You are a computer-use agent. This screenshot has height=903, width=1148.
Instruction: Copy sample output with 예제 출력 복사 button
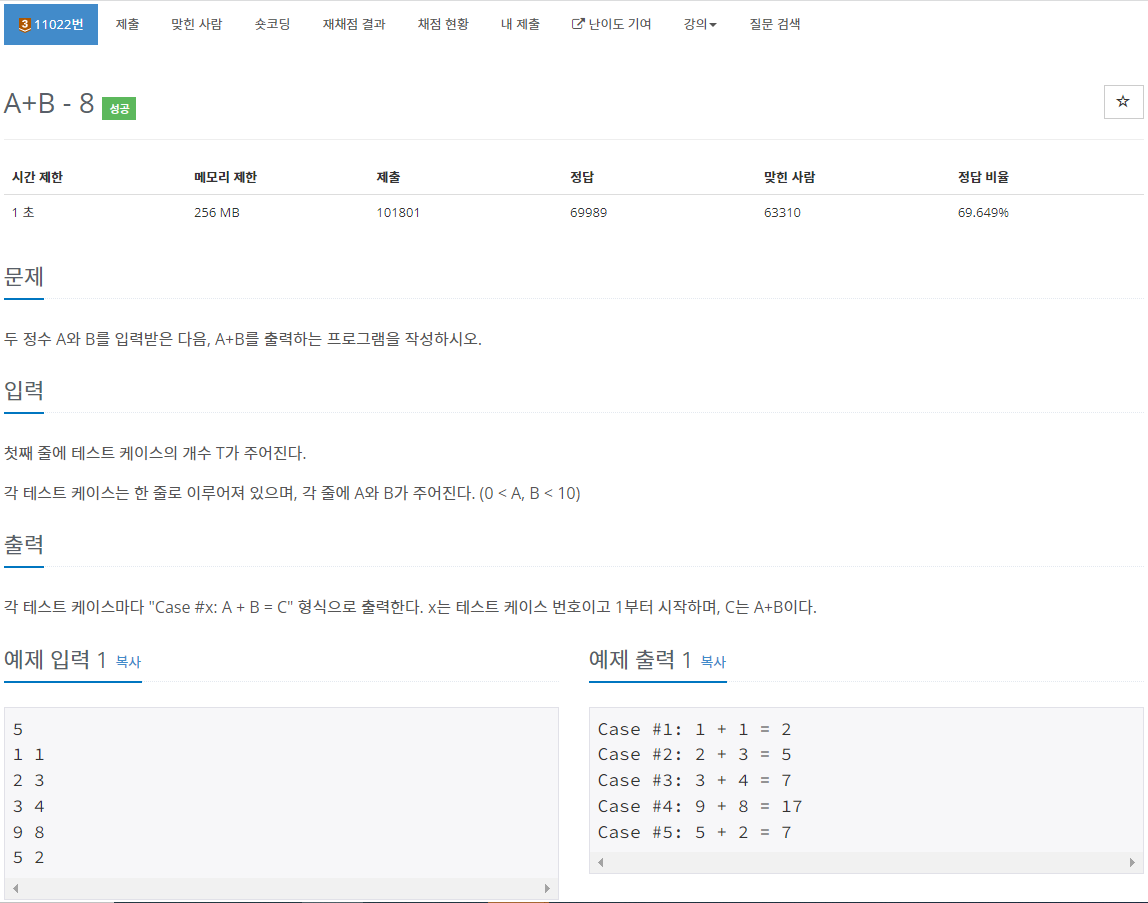(x=715, y=662)
